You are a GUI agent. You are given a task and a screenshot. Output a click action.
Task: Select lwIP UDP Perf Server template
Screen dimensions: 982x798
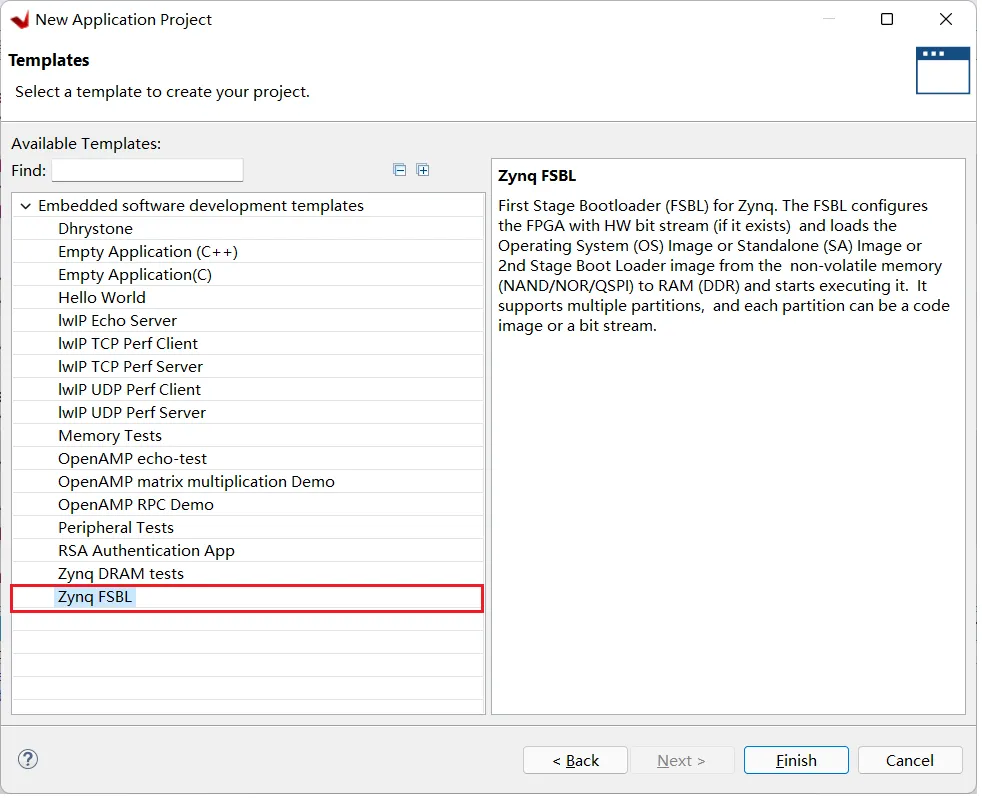pyautogui.click(x=249, y=414)
